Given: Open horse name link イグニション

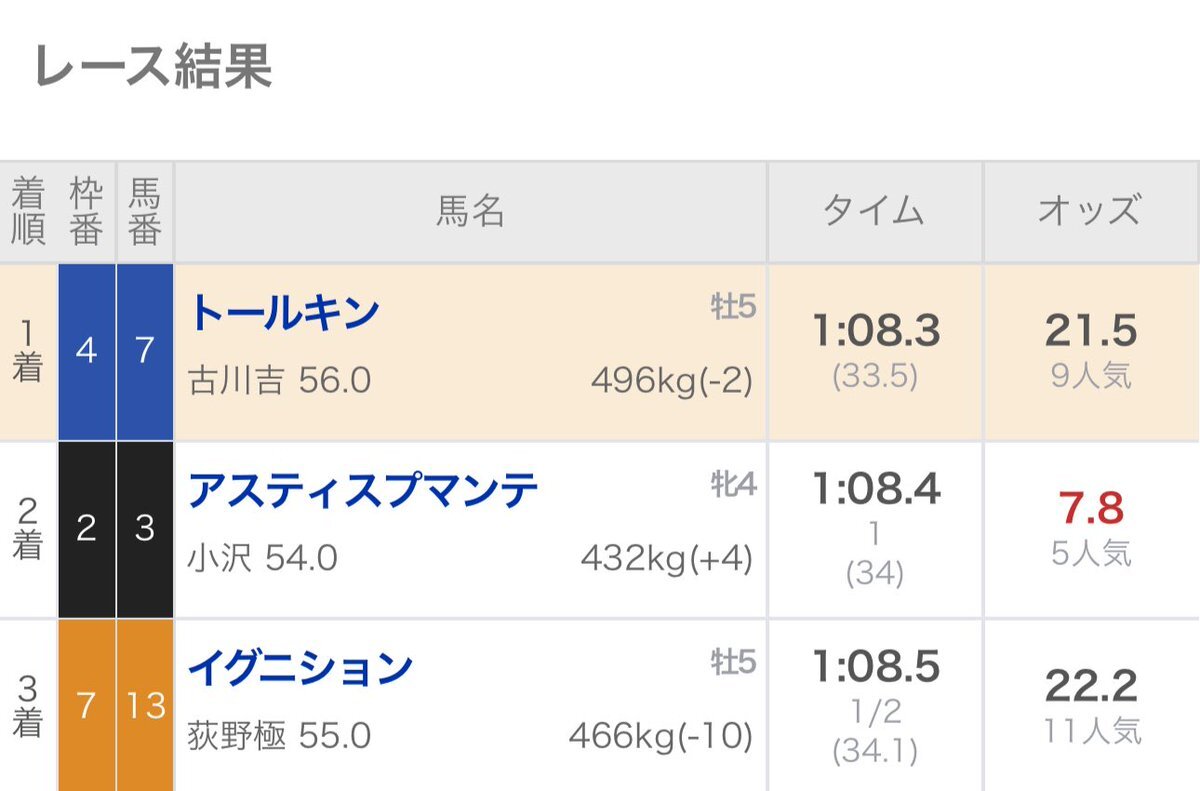Looking at the screenshot, I should click(301, 667).
